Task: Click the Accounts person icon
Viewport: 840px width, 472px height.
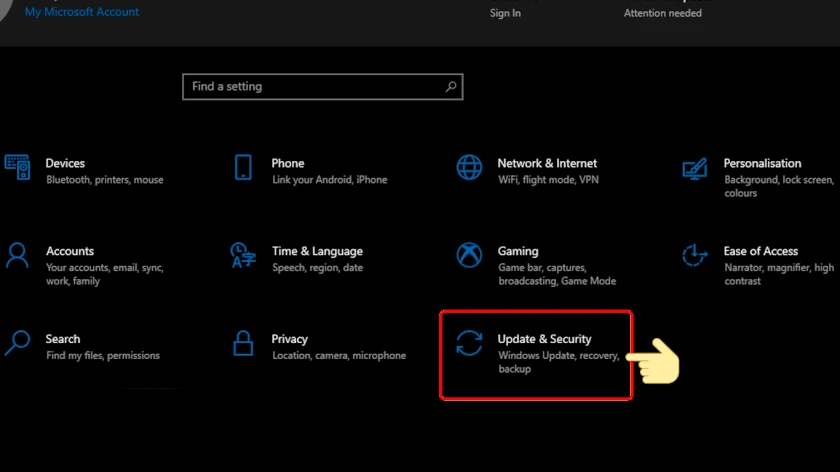Action: (x=17, y=255)
